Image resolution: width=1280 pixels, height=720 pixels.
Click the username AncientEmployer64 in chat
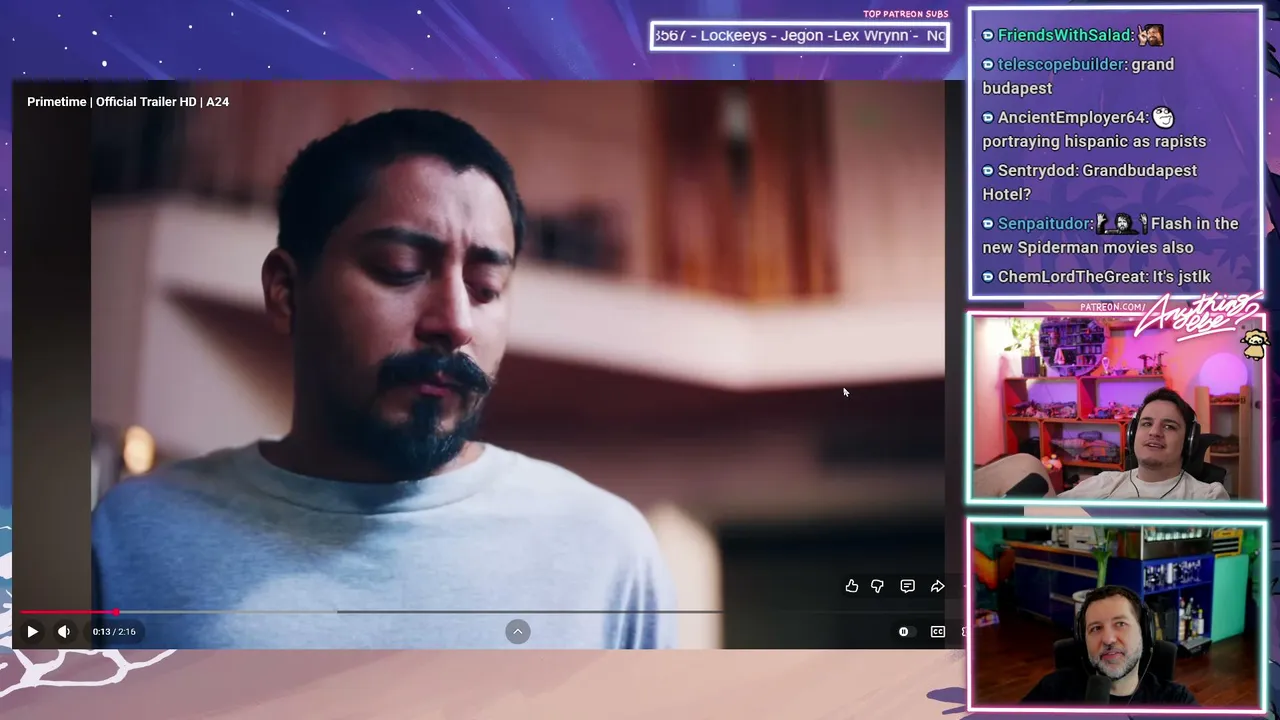point(1072,117)
